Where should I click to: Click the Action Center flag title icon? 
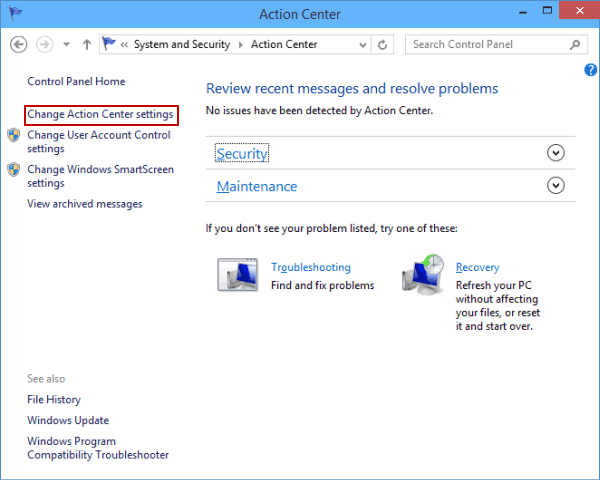15,13
